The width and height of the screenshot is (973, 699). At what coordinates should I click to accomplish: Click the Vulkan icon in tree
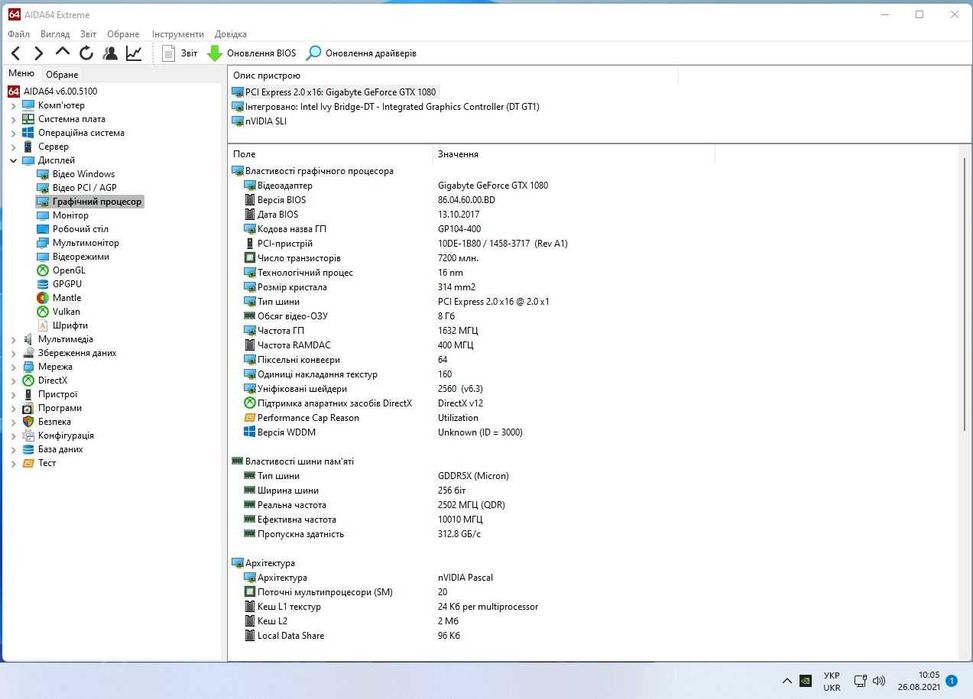[x=43, y=312]
